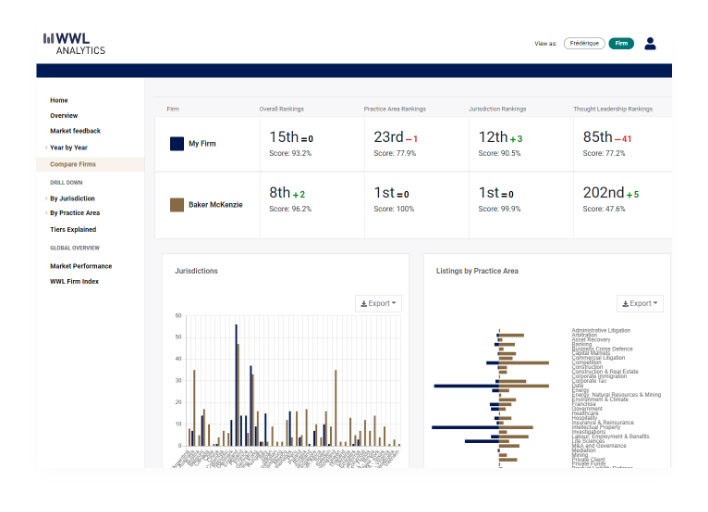Open the Overview section
Screen dimensions: 708x512
click(x=64, y=116)
